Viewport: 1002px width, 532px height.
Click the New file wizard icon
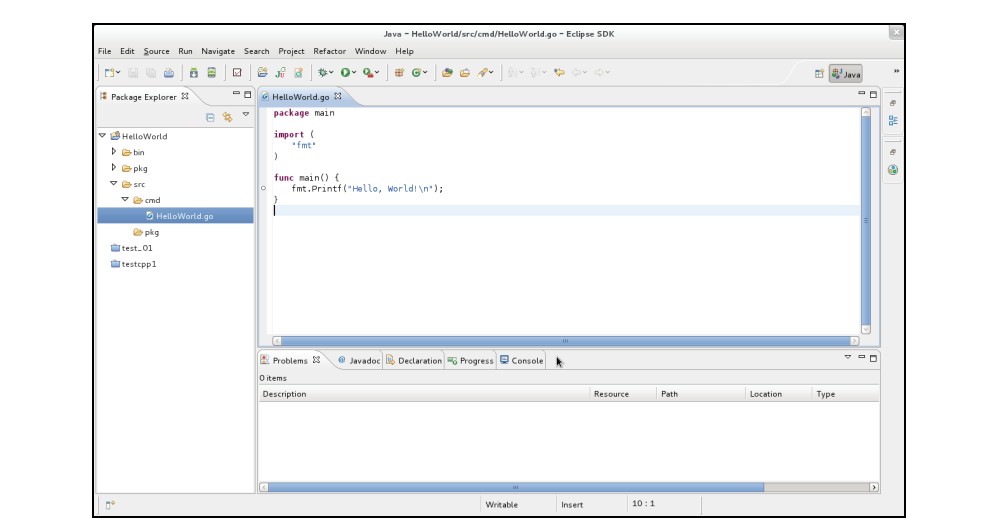pos(109,73)
